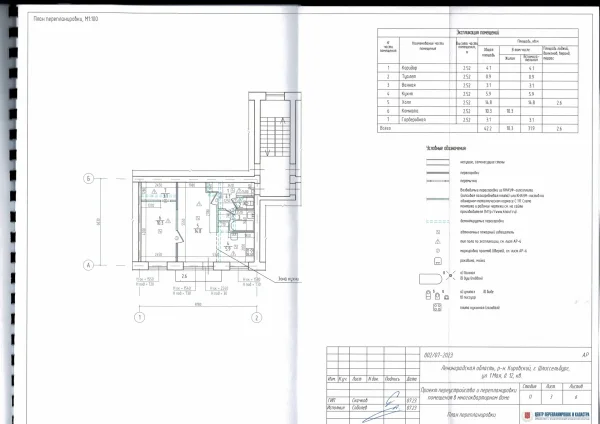
Task: Click the 'Зона кухни' callout label
Action: [x=291, y=279]
